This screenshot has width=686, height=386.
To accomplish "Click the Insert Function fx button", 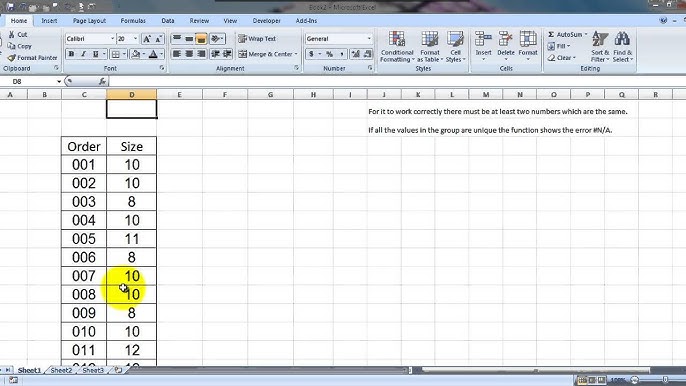I will [x=102, y=81].
